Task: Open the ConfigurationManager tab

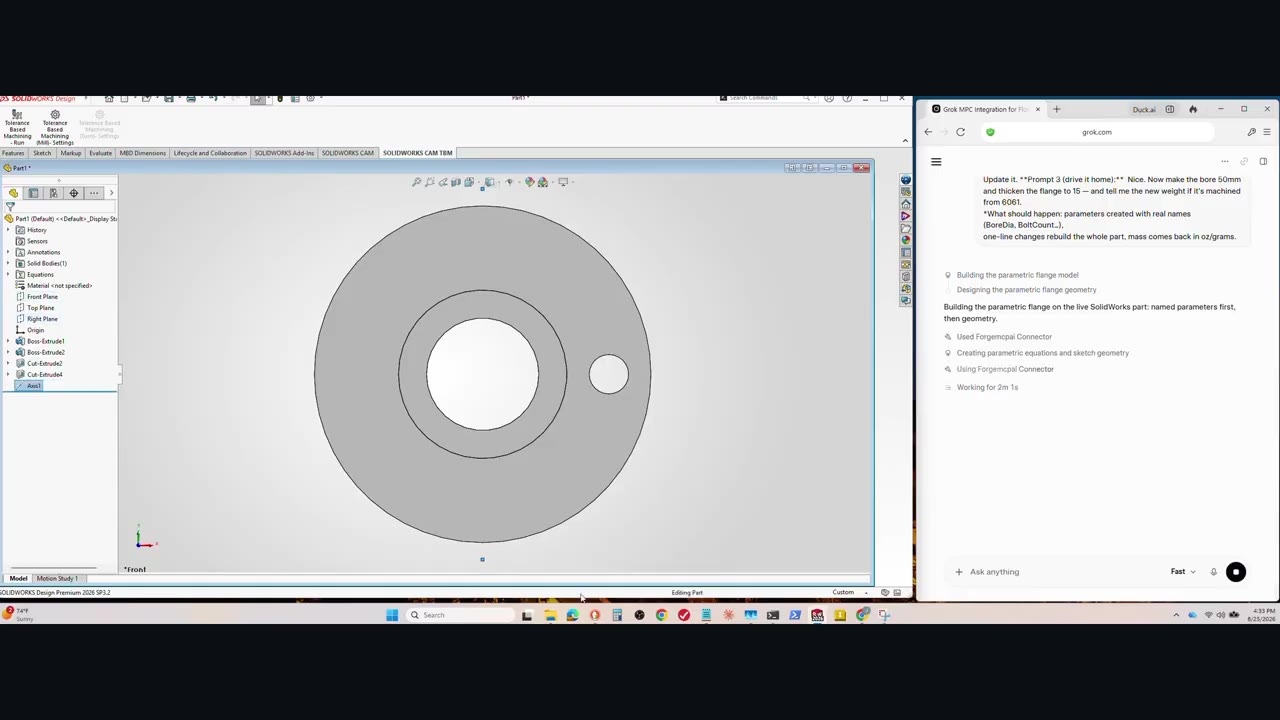Action: coord(53,193)
